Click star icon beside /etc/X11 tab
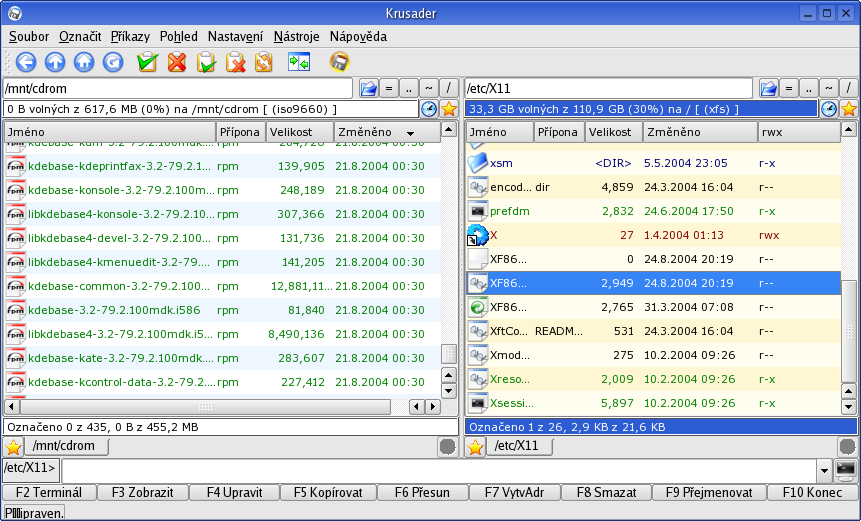 [x=475, y=447]
